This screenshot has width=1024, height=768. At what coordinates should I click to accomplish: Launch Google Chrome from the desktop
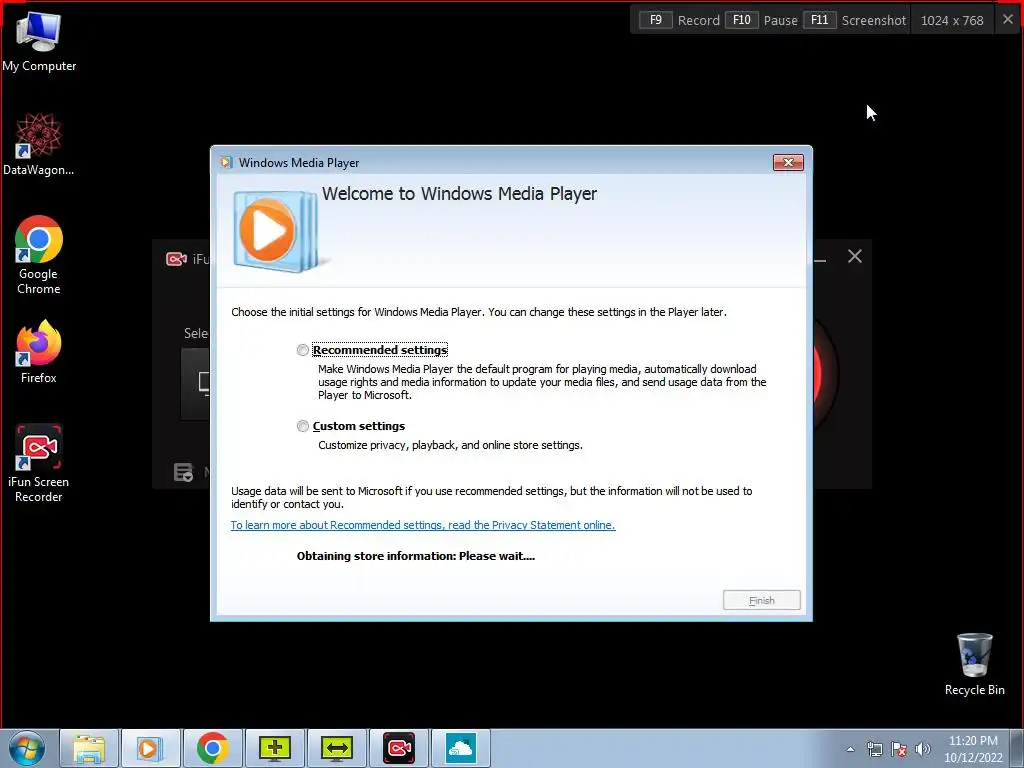click(x=39, y=255)
